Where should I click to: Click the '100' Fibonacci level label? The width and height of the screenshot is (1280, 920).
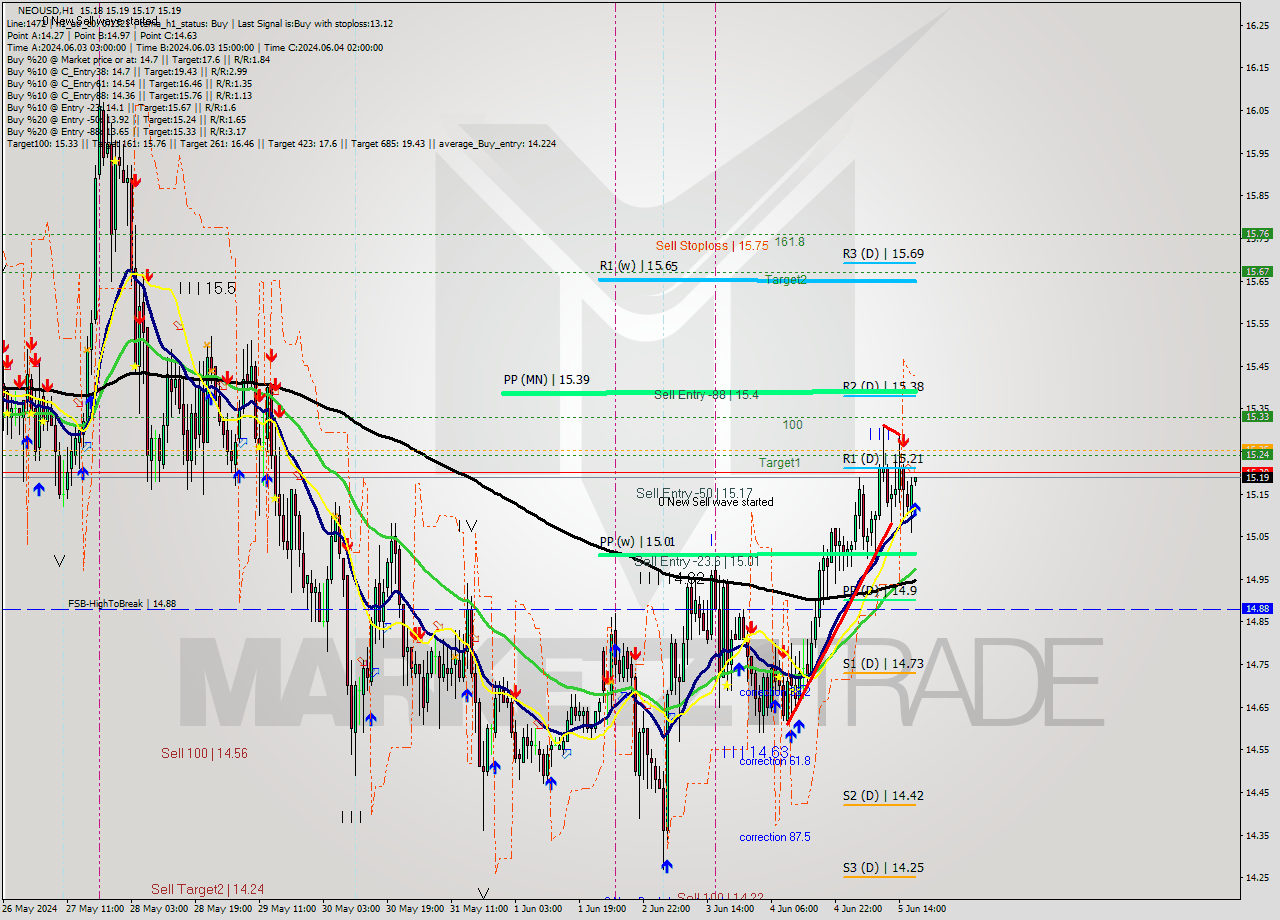tap(792, 425)
